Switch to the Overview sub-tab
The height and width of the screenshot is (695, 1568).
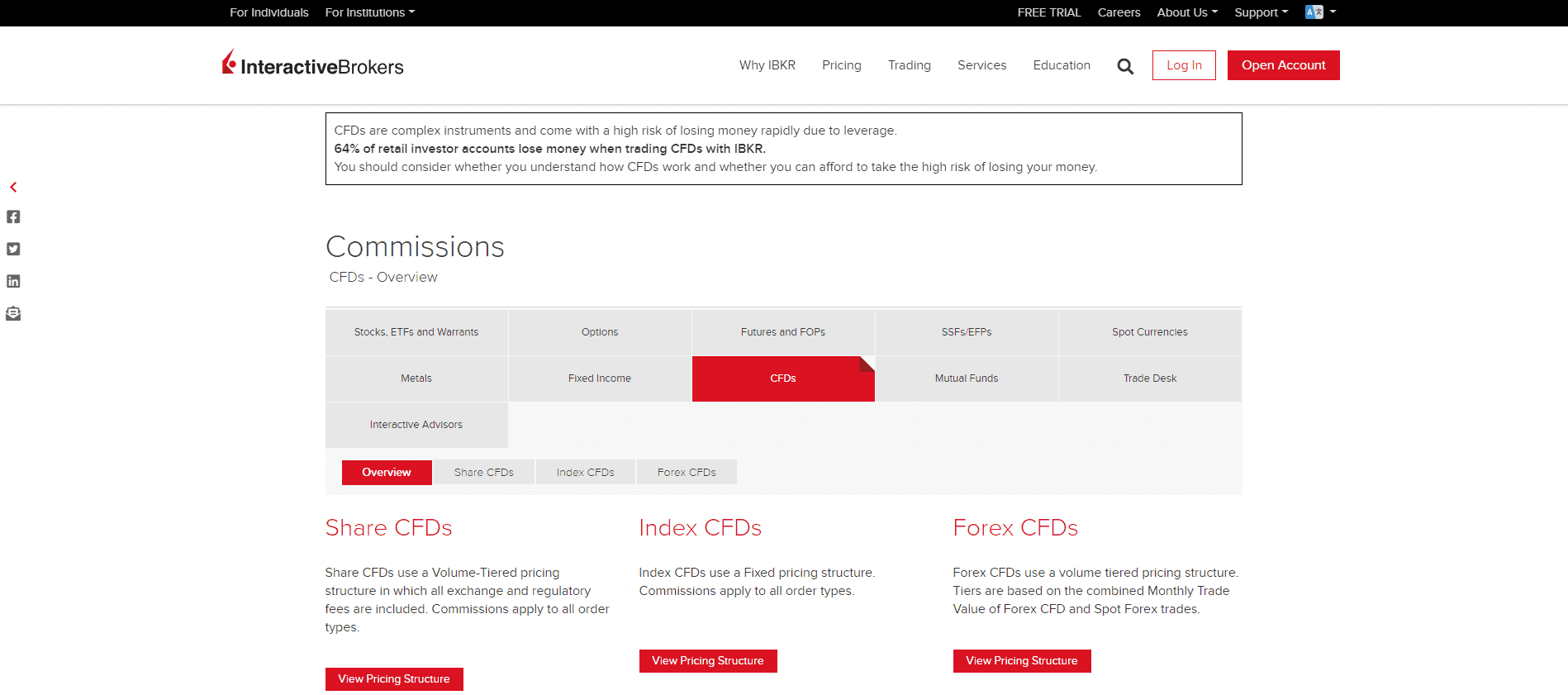coord(387,473)
